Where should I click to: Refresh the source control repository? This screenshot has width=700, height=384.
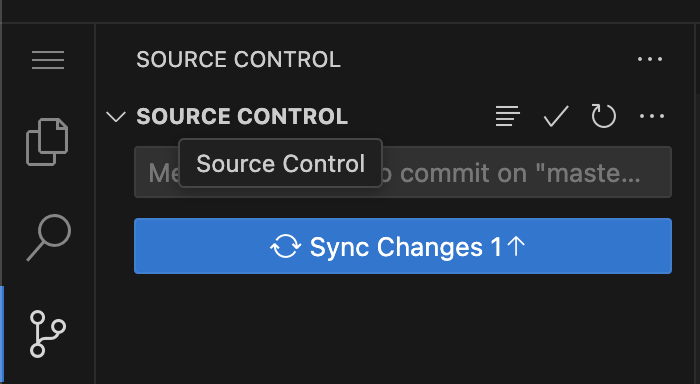(604, 116)
